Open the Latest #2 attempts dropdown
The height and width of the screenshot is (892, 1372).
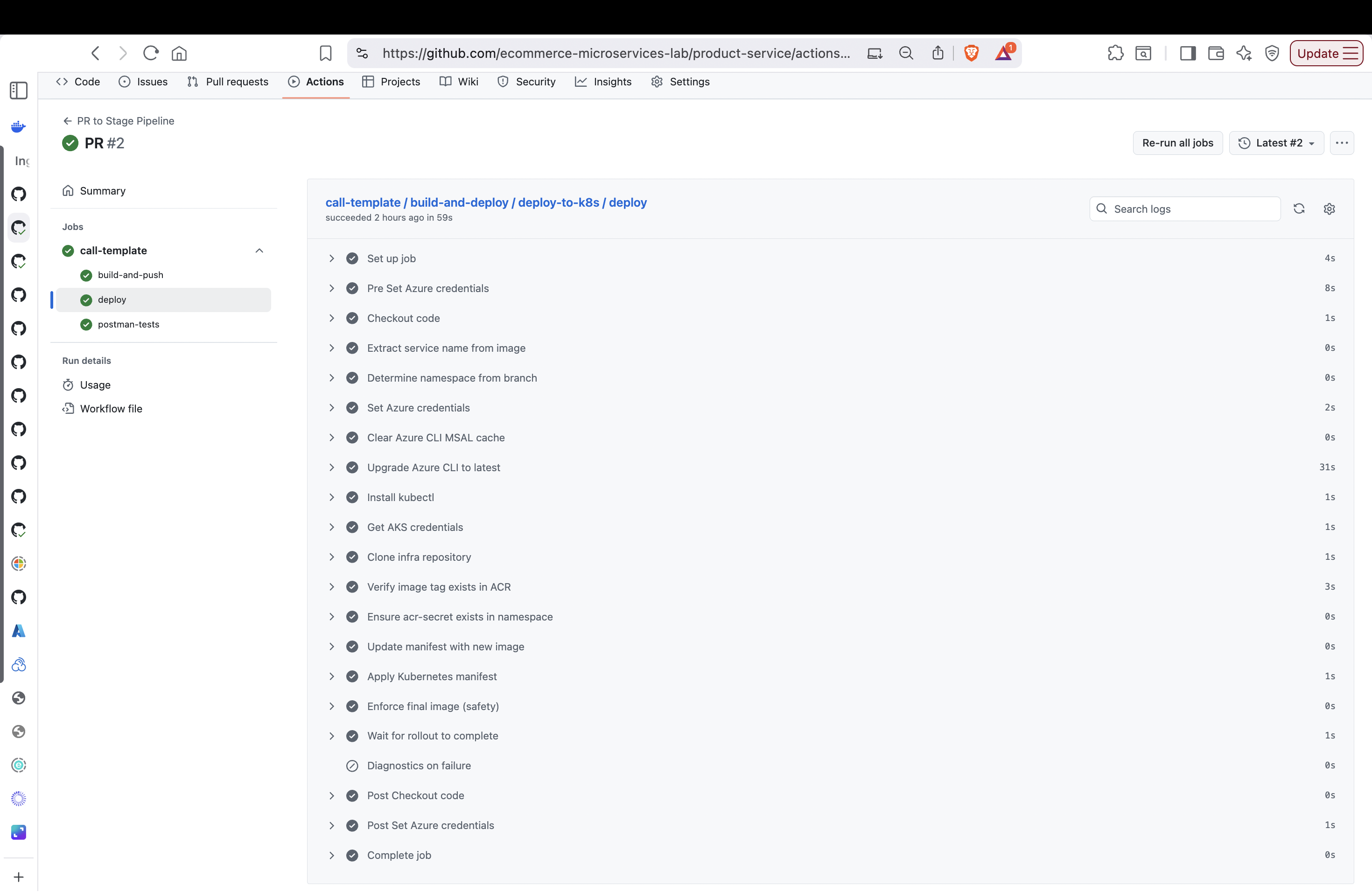(1276, 143)
